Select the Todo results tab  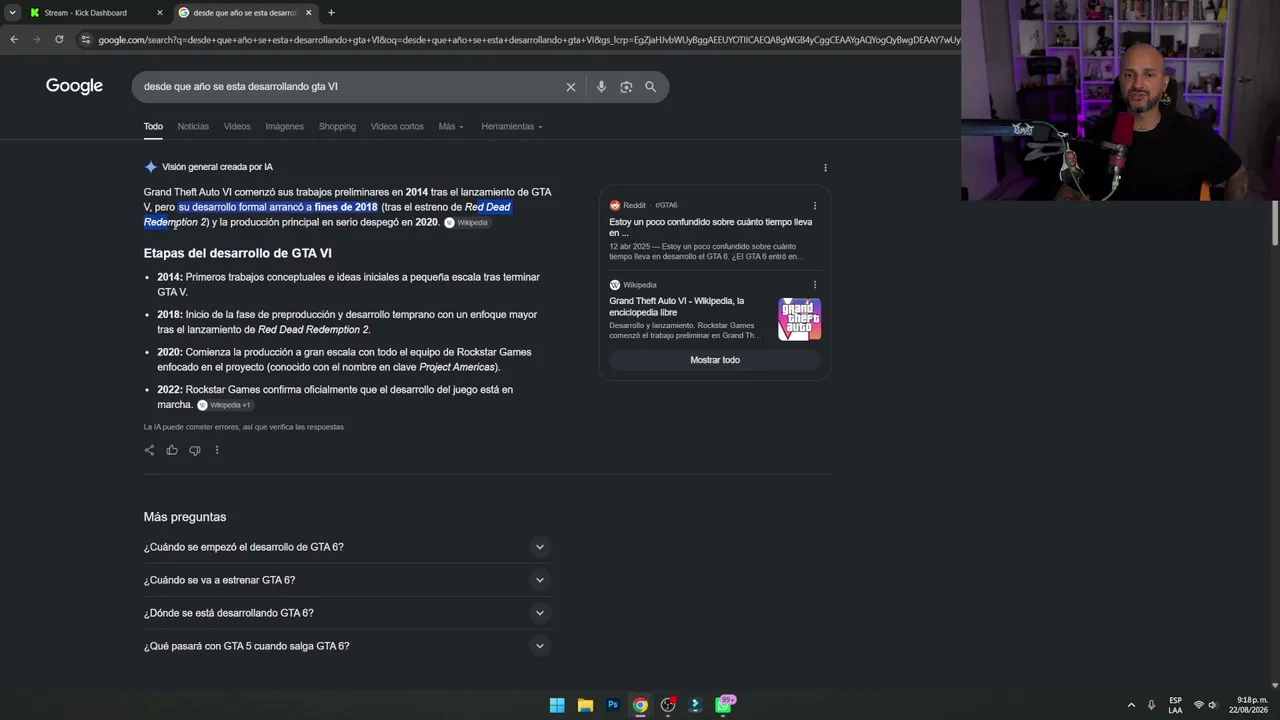pyautogui.click(x=153, y=127)
